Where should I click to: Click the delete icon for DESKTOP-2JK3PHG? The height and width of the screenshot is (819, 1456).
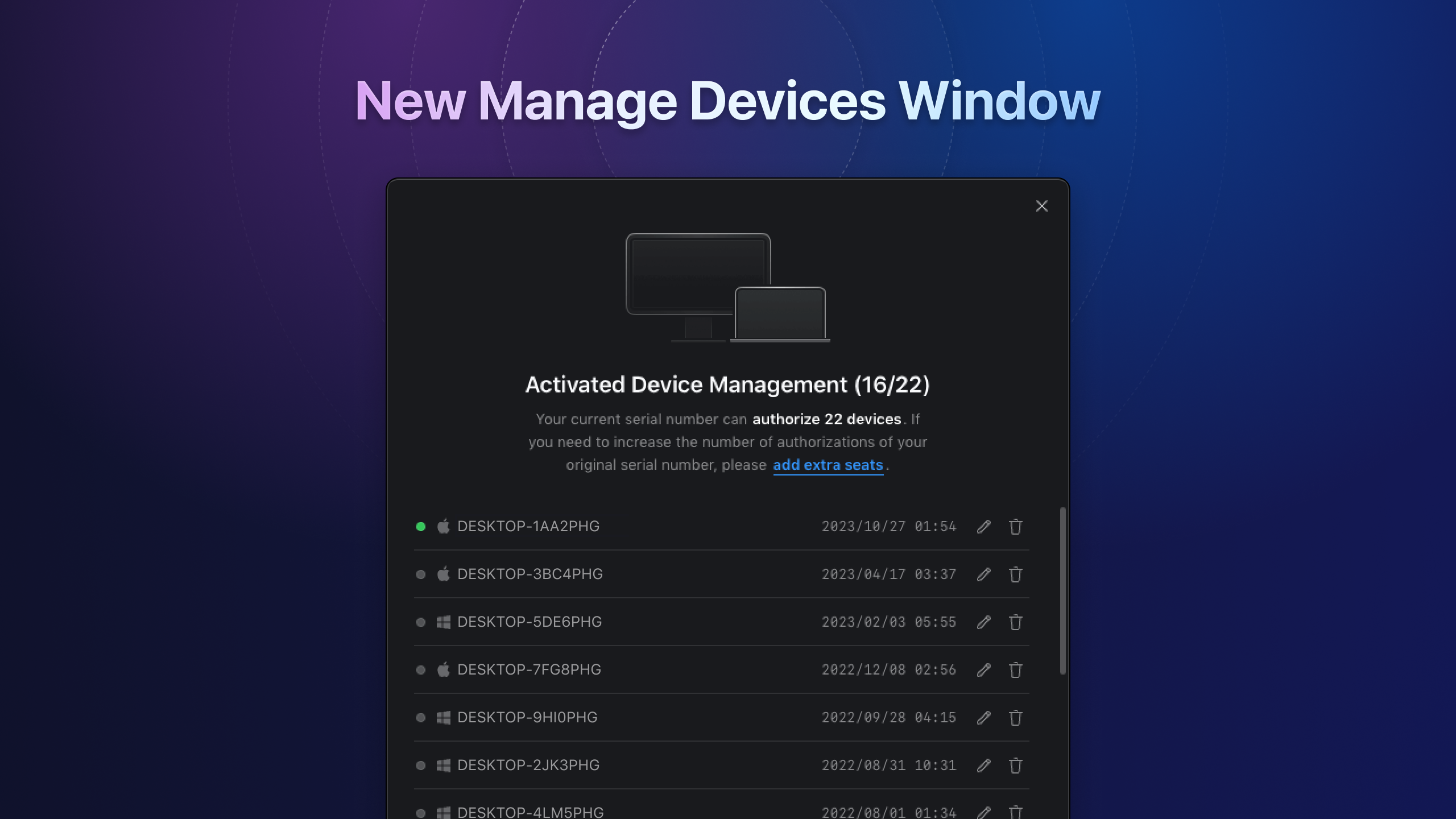[x=1015, y=765]
